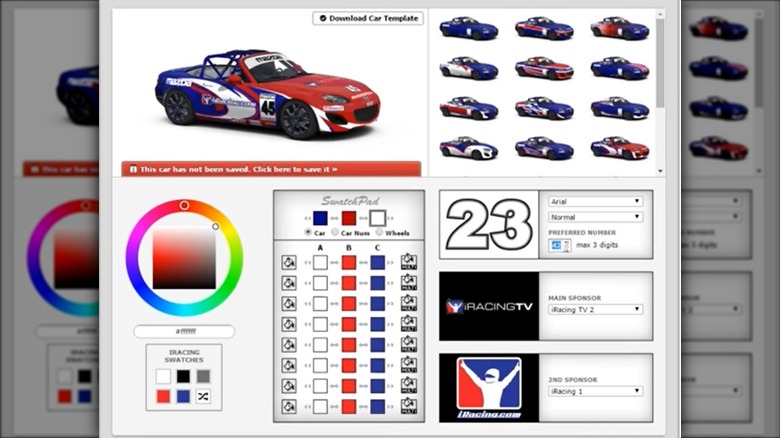Image resolution: width=780 pixels, height=438 pixels.
Task: Click the 'max 3 digits' text
Action: pos(597,245)
